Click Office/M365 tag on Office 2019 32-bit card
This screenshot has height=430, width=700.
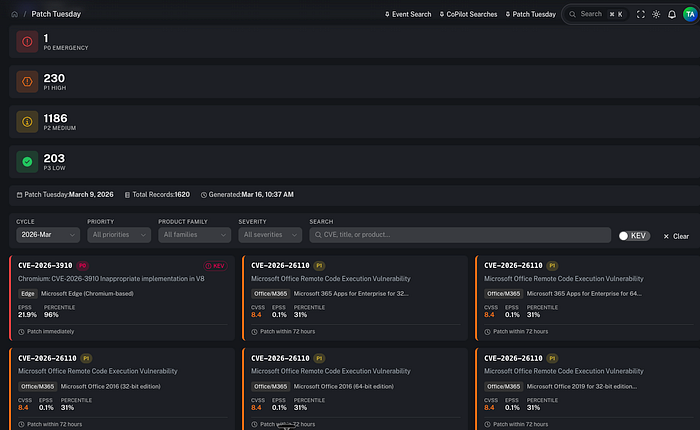click(x=504, y=387)
